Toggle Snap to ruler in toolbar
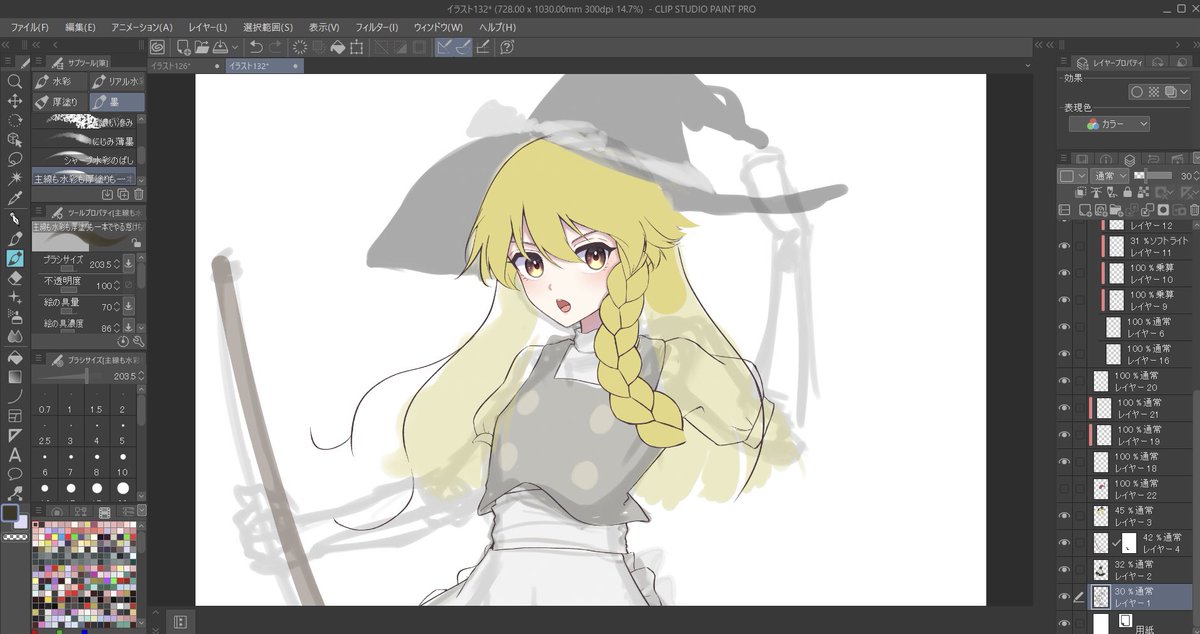The height and width of the screenshot is (634, 1200). [x=444, y=47]
